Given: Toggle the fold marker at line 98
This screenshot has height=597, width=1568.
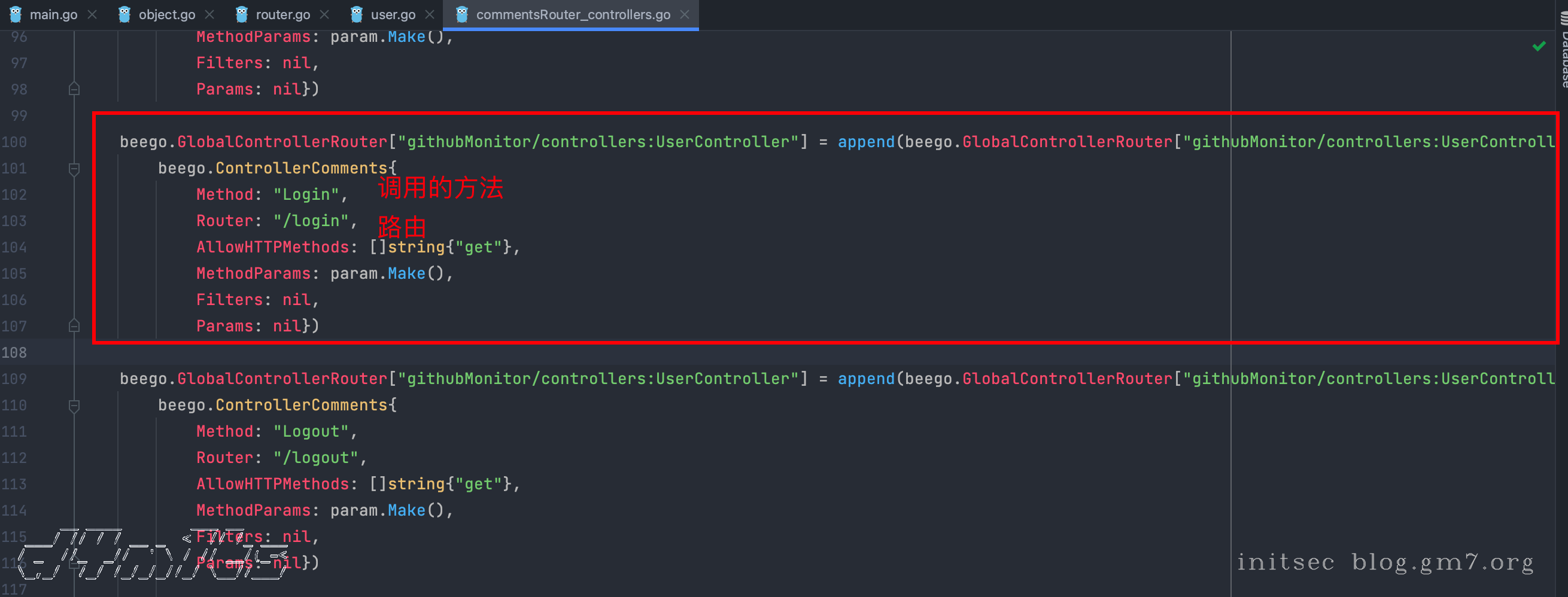Looking at the screenshot, I should [74, 90].
